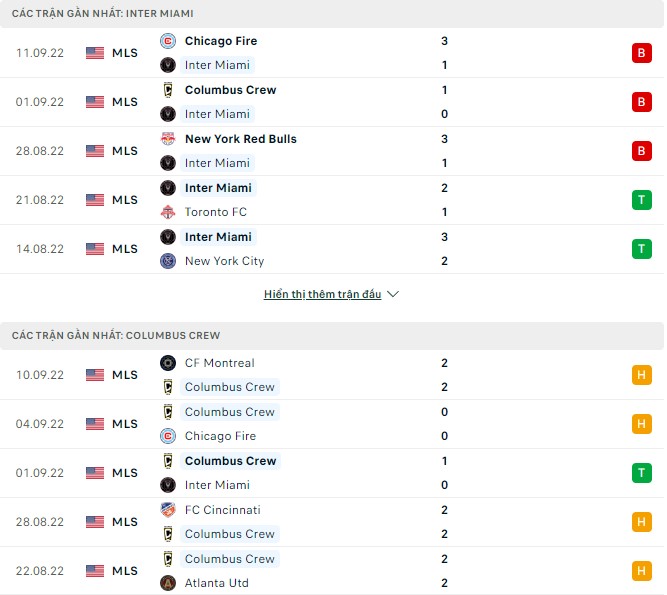
Task: Click the red B badge for the Chicago Fire match
Action: pos(641,53)
